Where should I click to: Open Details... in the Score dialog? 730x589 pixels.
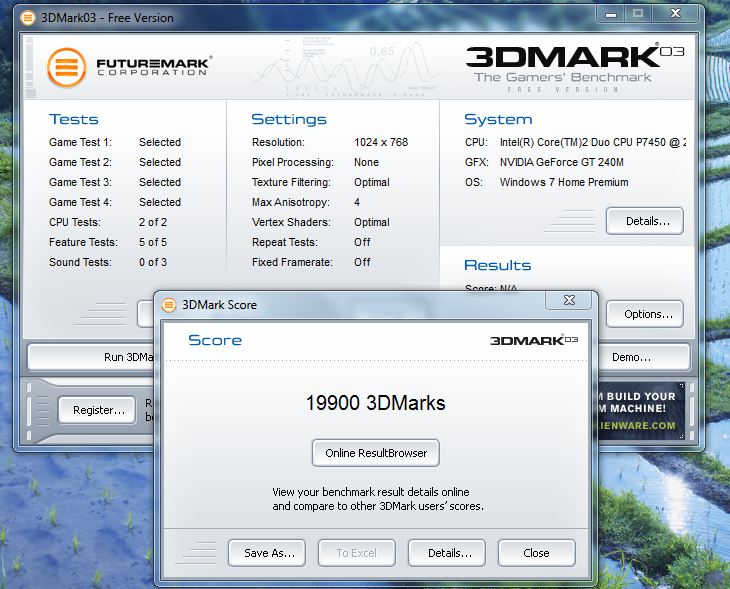click(447, 553)
